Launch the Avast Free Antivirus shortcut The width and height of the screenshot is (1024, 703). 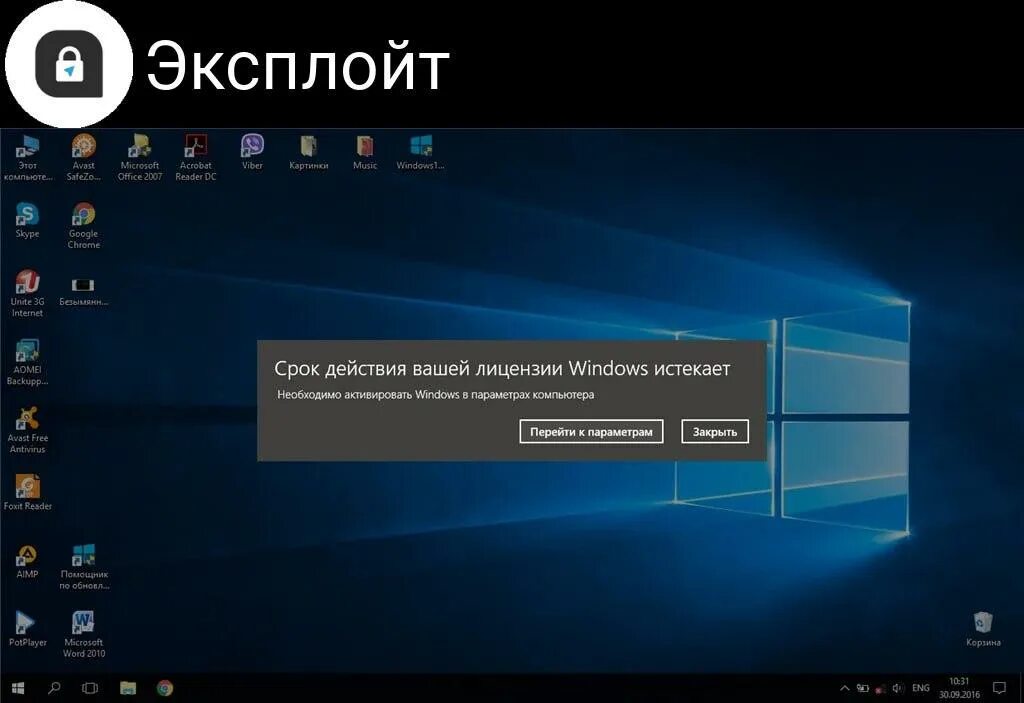27,430
